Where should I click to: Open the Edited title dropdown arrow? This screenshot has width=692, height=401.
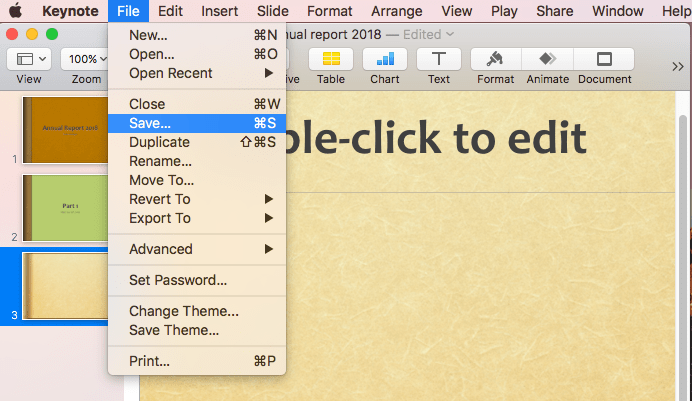[450, 34]
